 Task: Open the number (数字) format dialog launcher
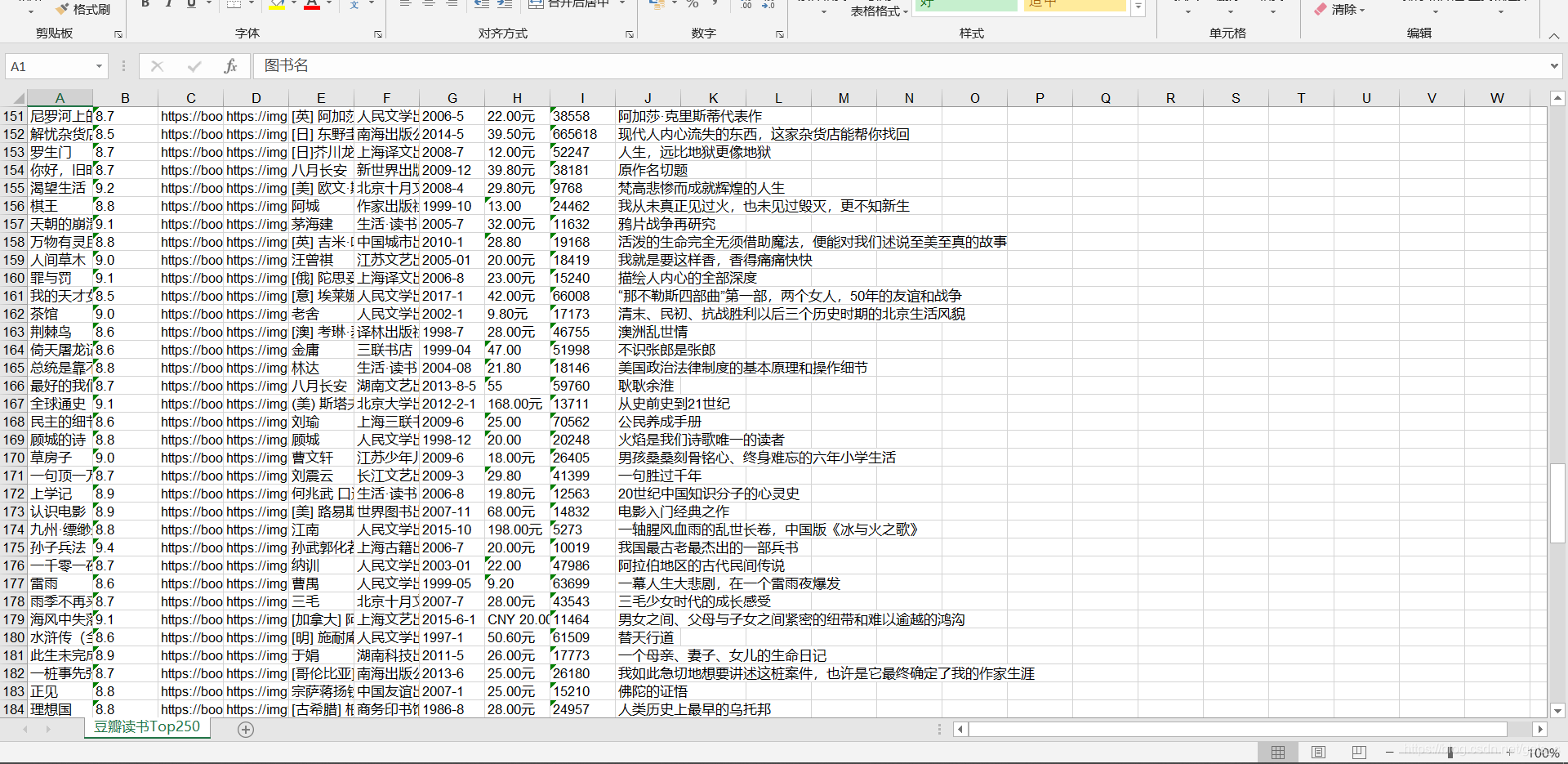point(780,34)
